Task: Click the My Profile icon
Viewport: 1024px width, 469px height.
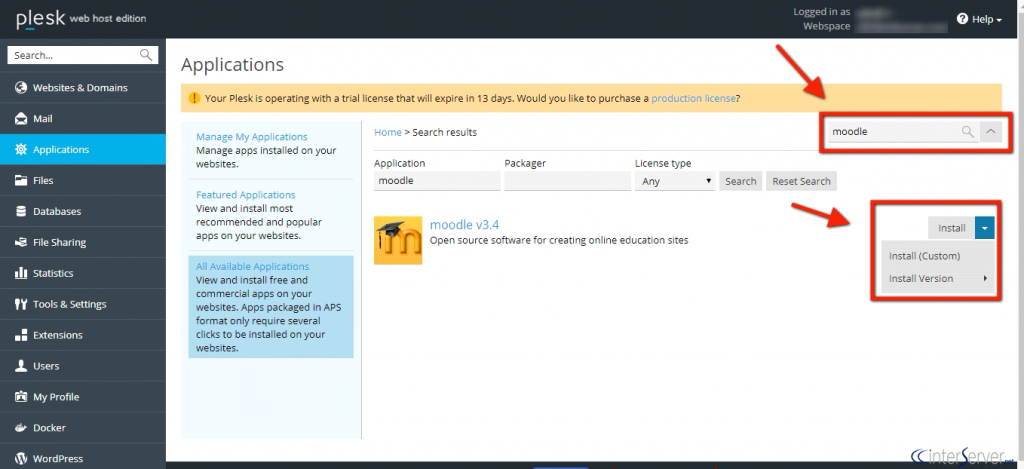Action: pyautogui.click(x=21, y=397)
